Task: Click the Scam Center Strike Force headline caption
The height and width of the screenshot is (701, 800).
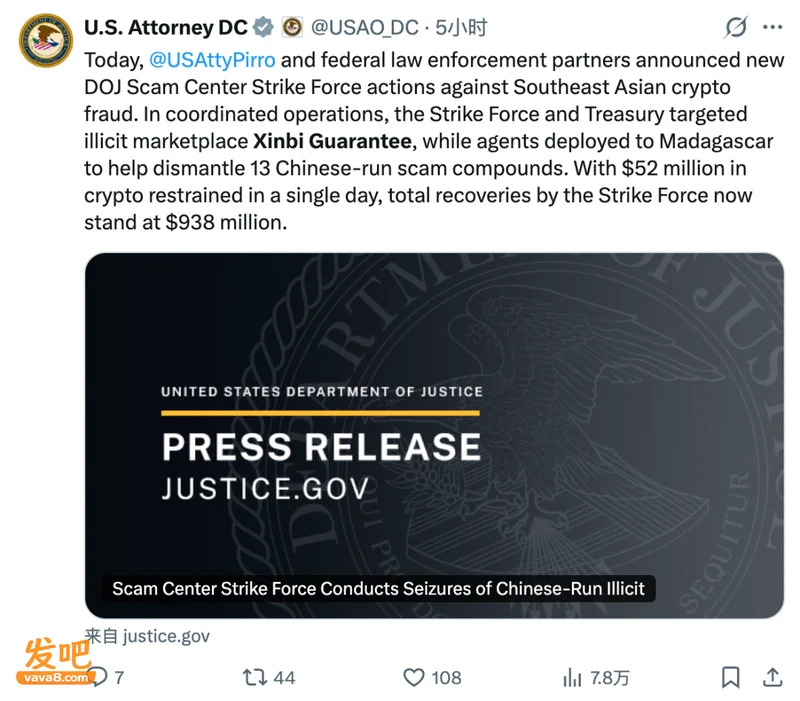Action: (x=378, y=589)
